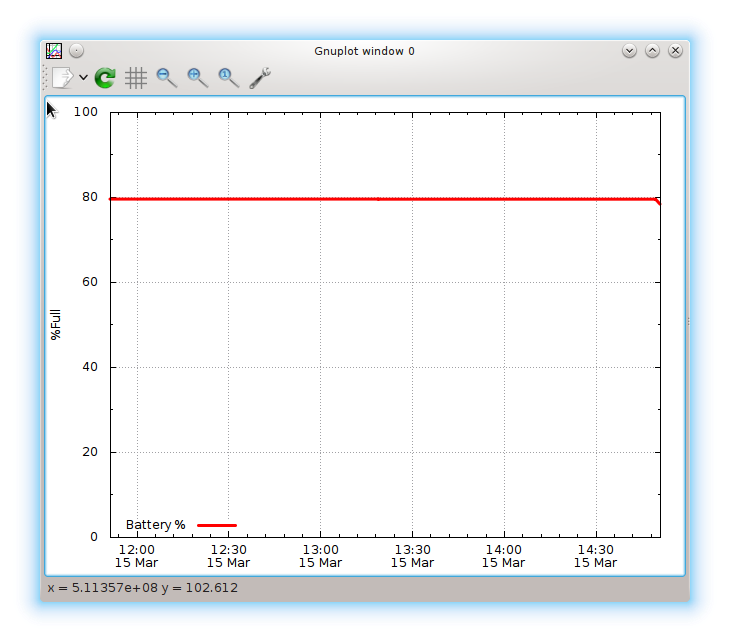Click the red line sample in legend

(216, 525)
